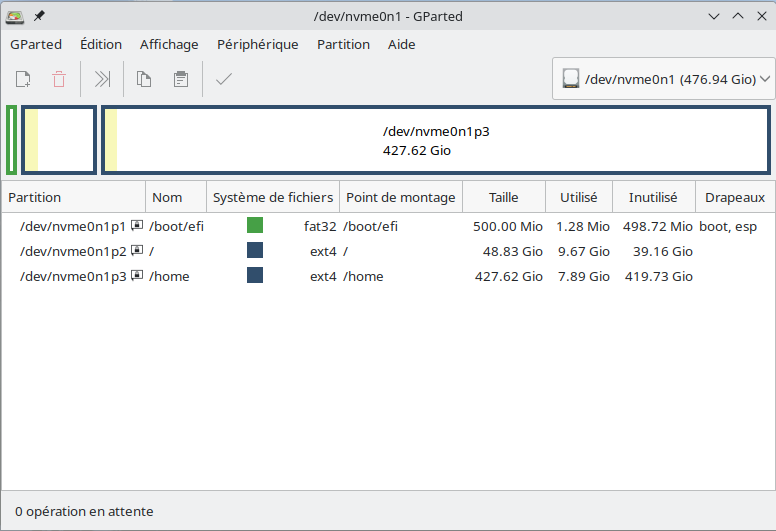Minimize the GParted window
The height and width of the screenshot is (531, 776).
tap(714, 16)
